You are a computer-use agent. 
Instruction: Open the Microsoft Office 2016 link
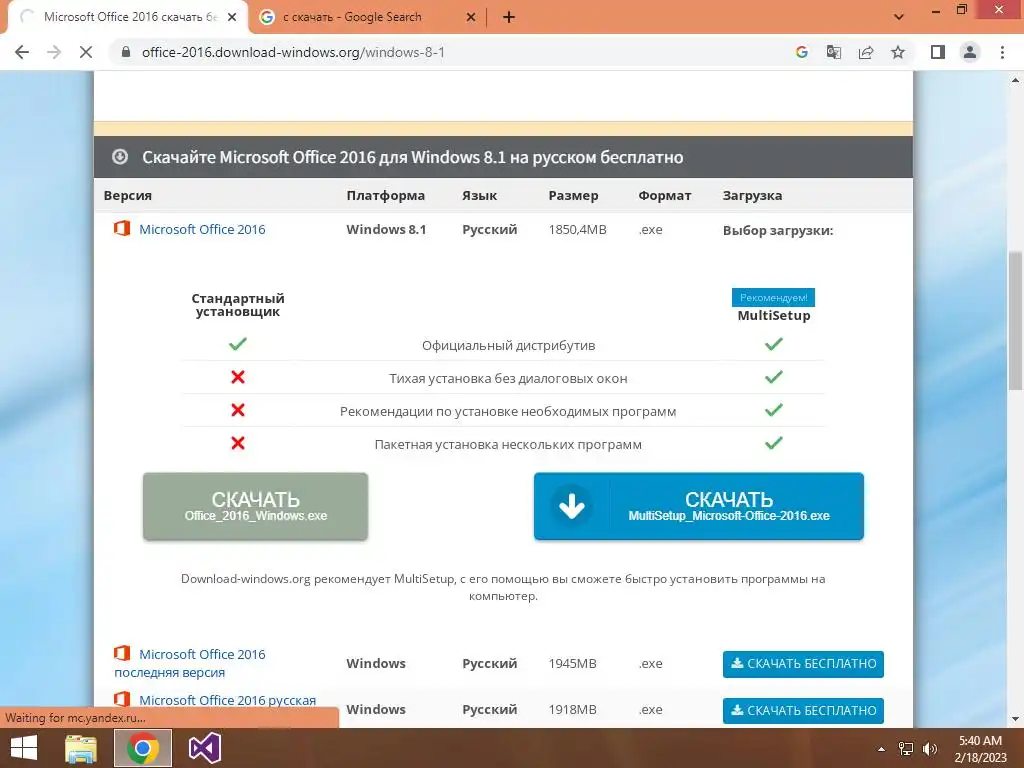[202, 229]
